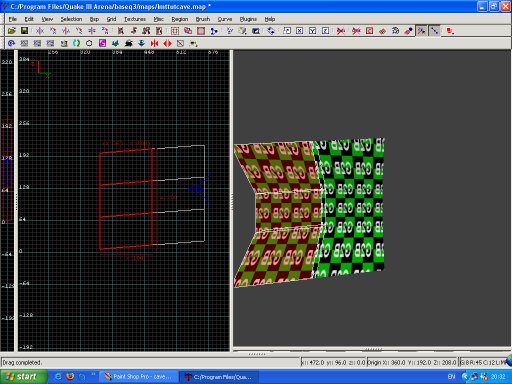512x384 pixels.
Task: Open the Windows start menu
Action: tap(22, 377)
